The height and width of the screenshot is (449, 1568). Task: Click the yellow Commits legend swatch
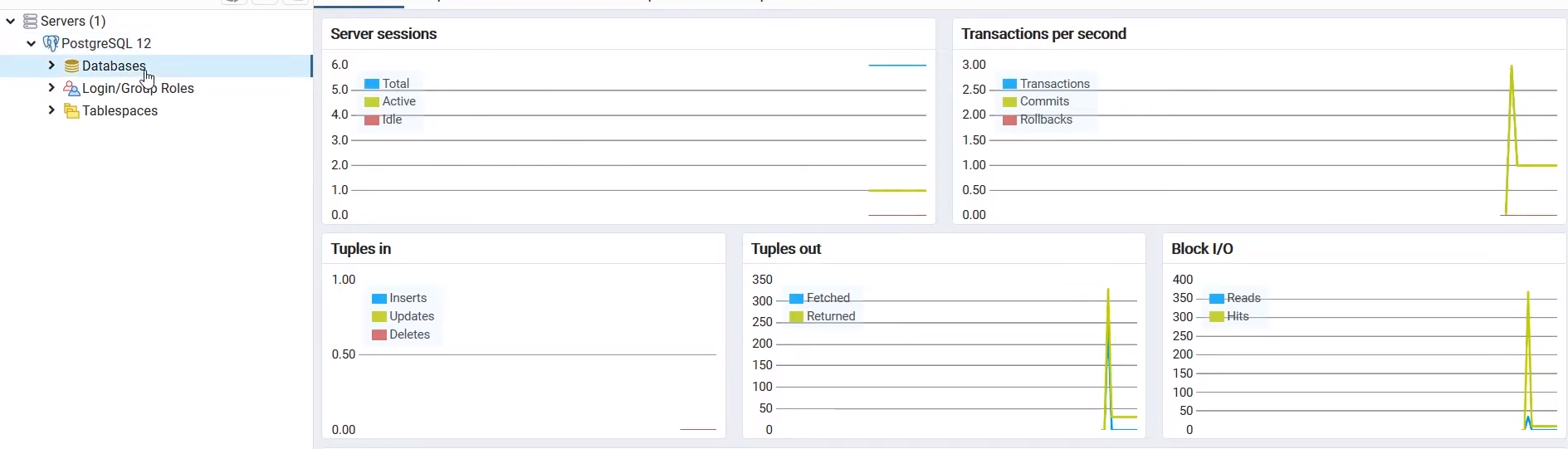click(1010, 102)
